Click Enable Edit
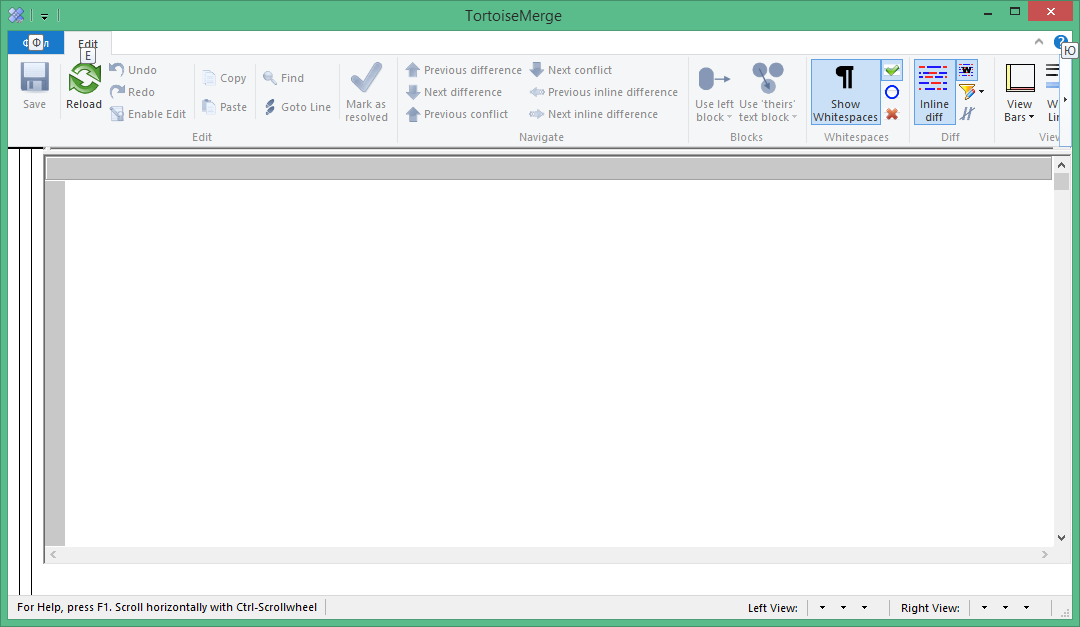Screen dimensions: 1080x627 [148, 114]
